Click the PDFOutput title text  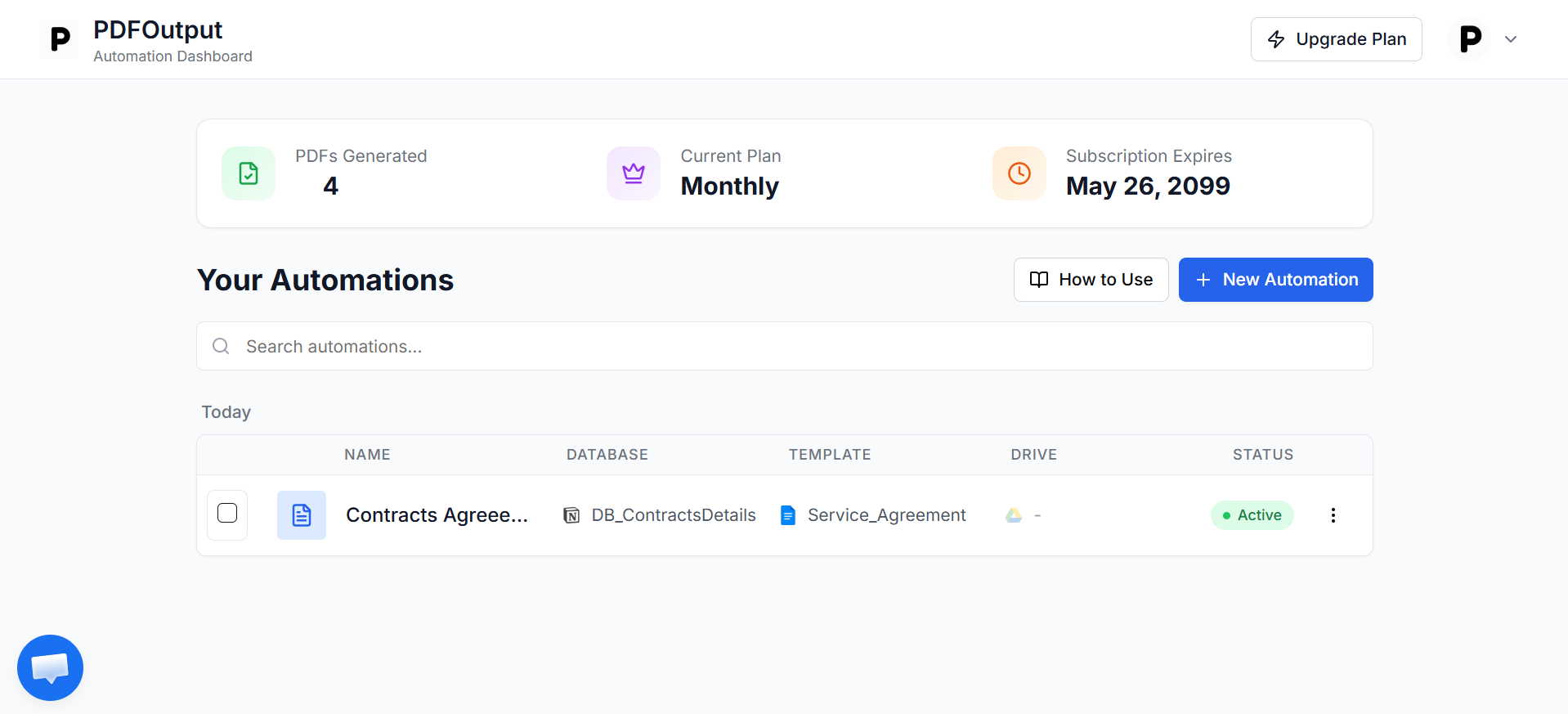point(158,29)
